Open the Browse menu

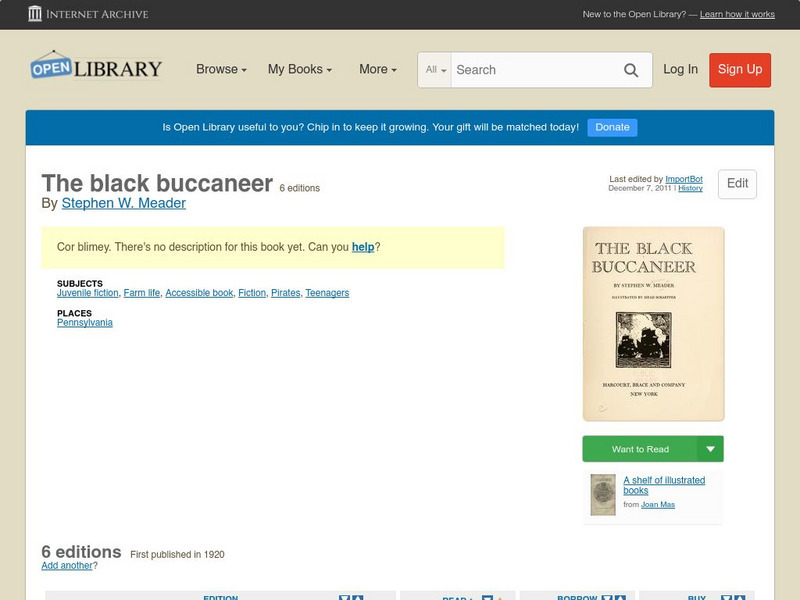click(x=220, y=70)
